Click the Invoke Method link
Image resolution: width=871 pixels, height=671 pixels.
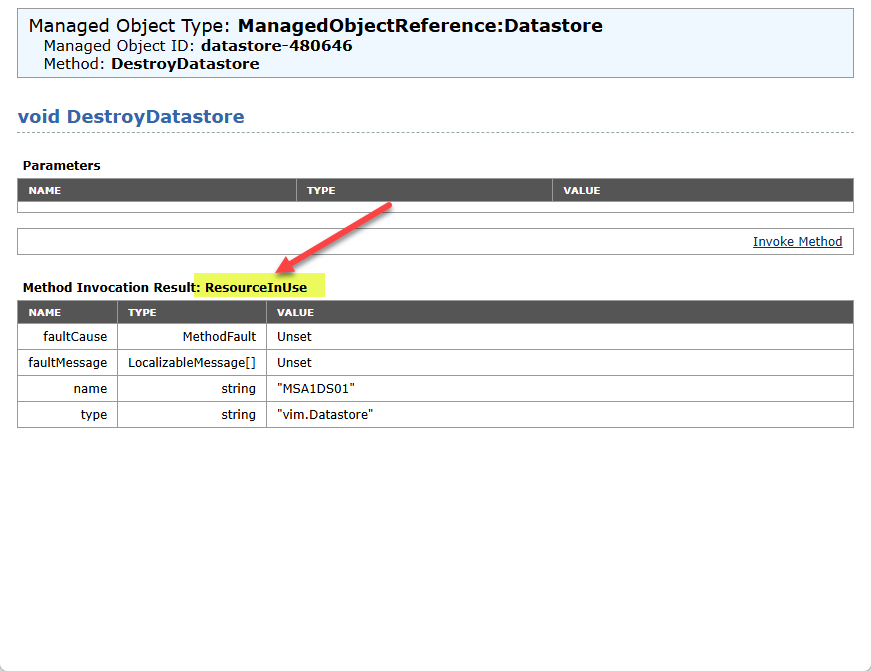[x=797, y=241]
